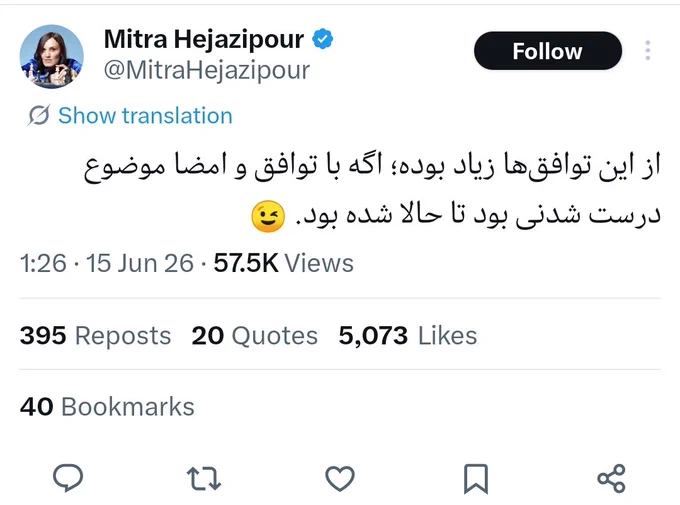Tap the repost arrows icon
The image size is (680, 505).
coord(204,478)
